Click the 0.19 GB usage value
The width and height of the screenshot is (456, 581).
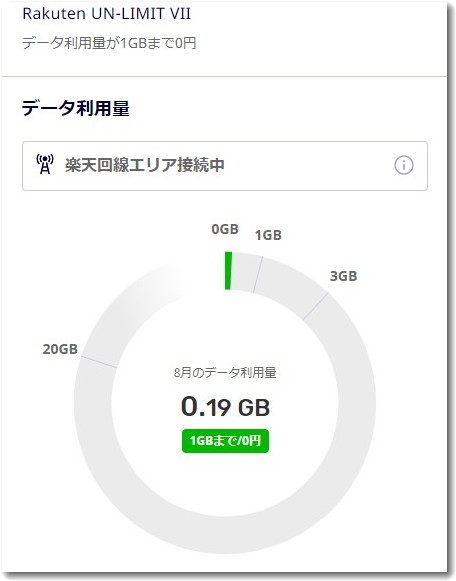(225, 407)
